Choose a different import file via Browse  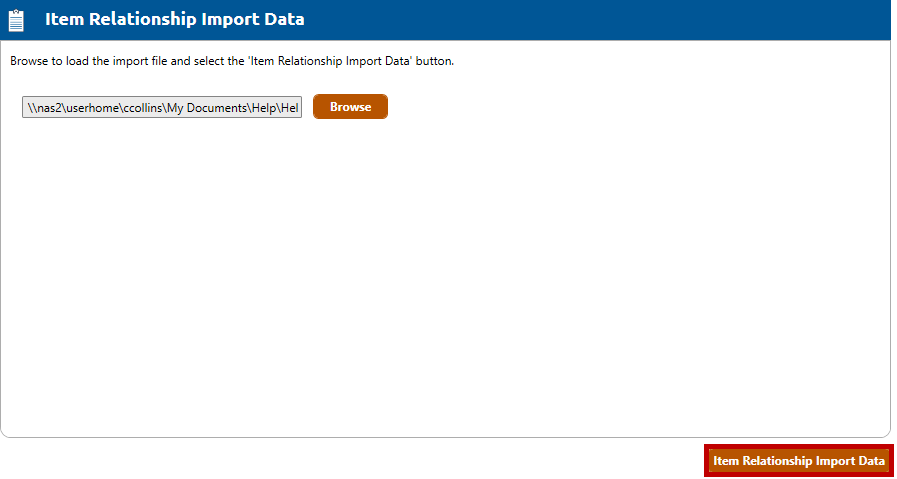tap(350, 107)
